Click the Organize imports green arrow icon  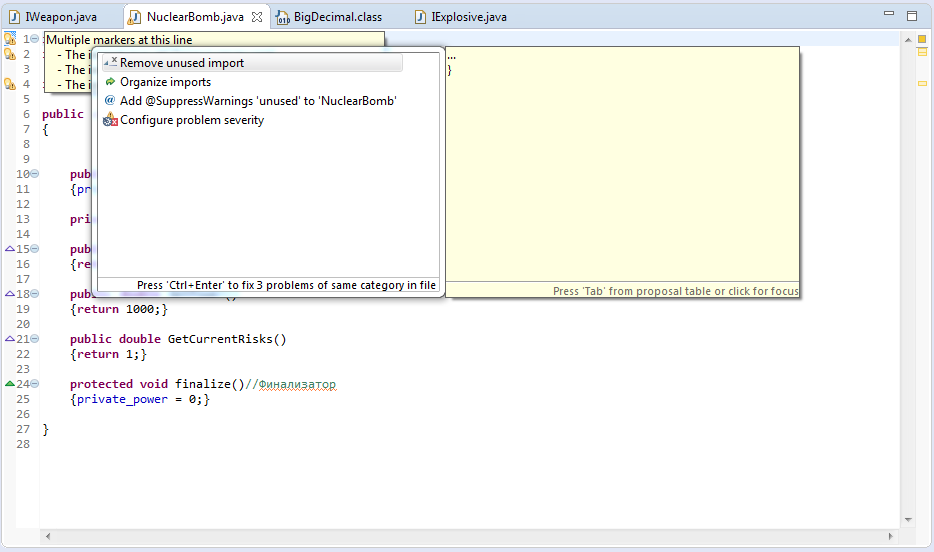coord(110,82)
